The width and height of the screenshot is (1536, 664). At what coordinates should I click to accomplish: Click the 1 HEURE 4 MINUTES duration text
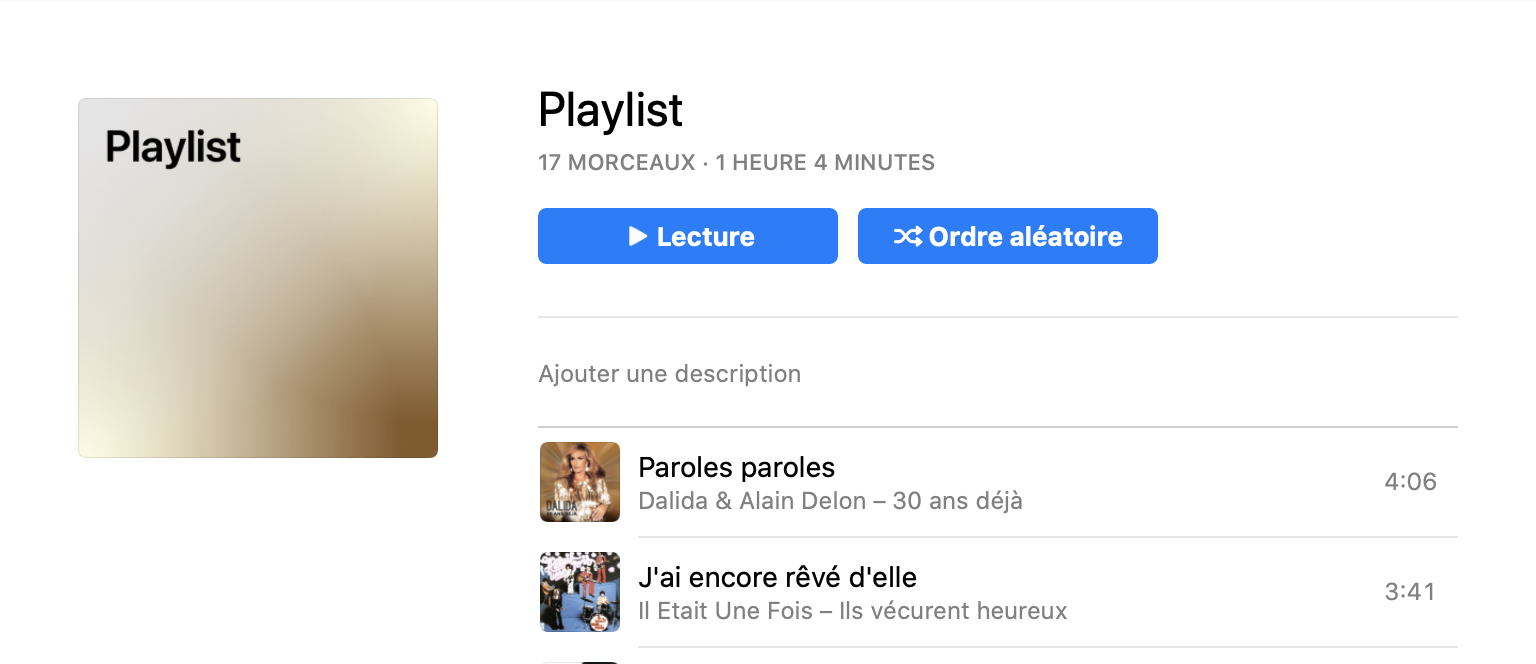[x=825, y=162]
